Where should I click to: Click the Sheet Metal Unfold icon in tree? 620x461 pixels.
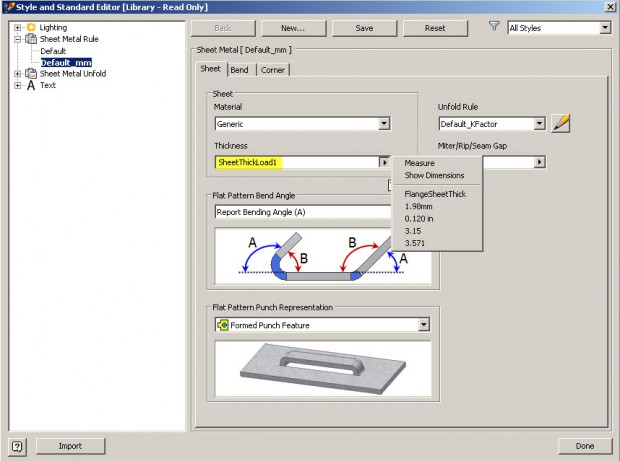[30, 73]
